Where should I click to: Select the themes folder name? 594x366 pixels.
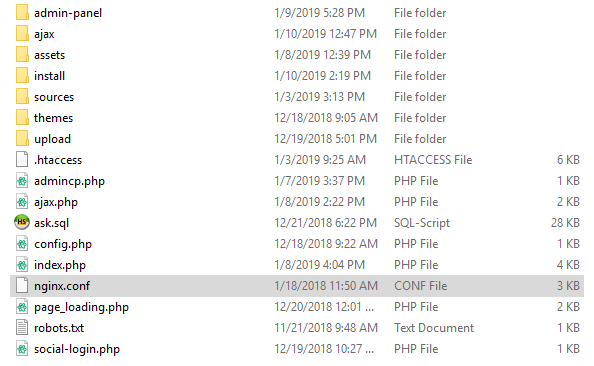click(x=53, y=118)
